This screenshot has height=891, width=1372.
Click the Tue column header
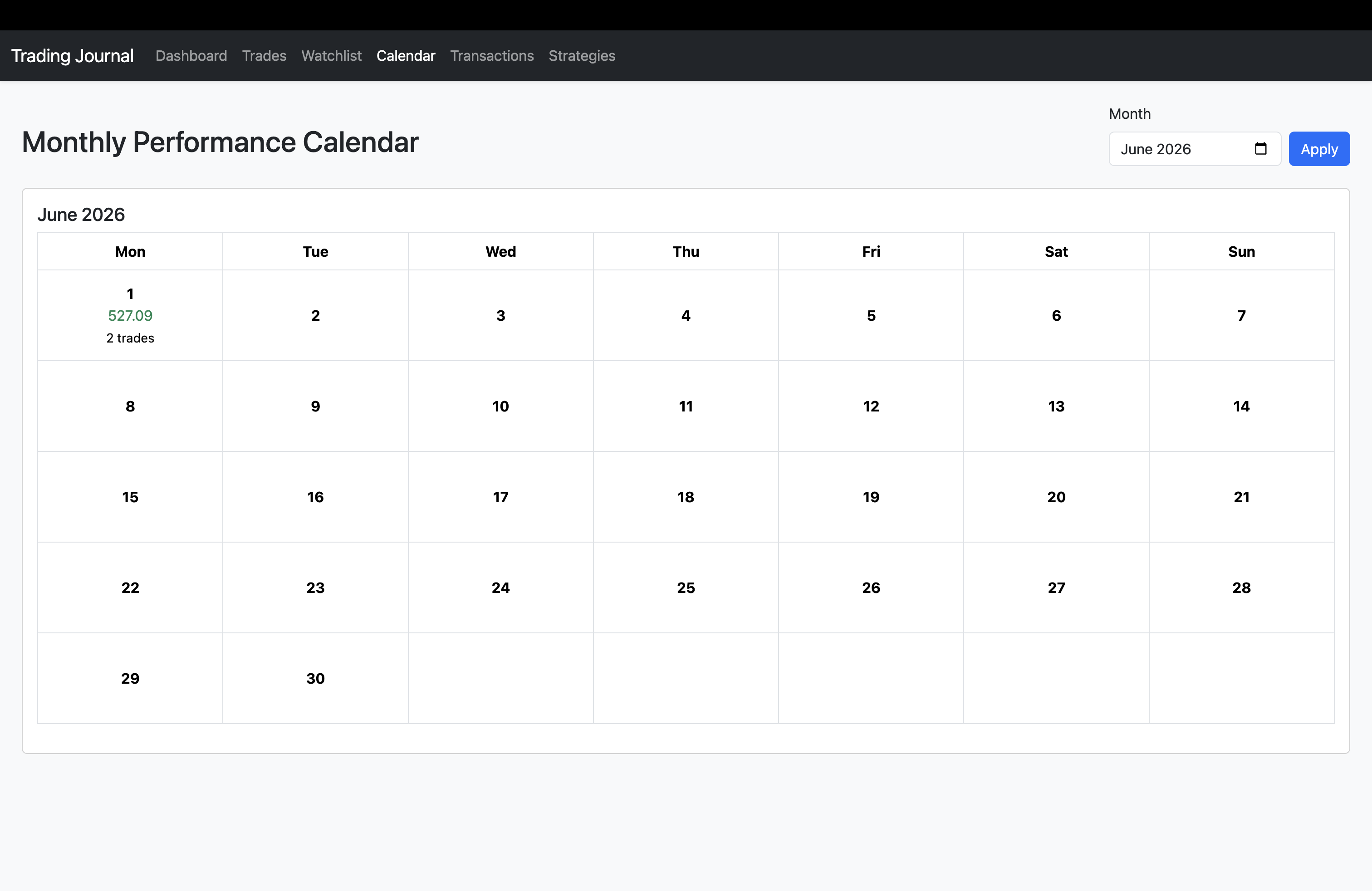(x=315, y=252)
